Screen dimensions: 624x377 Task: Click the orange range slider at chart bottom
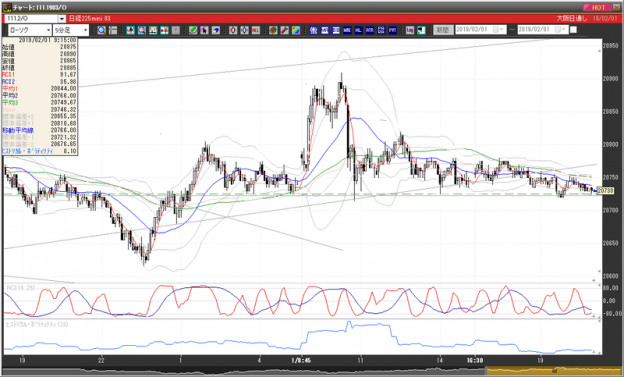pyautogui.click(x=554, y=371)
